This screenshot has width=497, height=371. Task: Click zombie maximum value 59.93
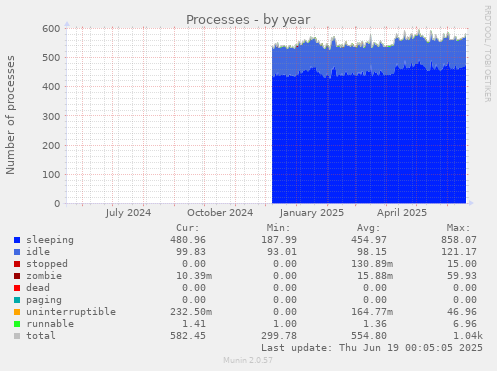tap(462, 276)
